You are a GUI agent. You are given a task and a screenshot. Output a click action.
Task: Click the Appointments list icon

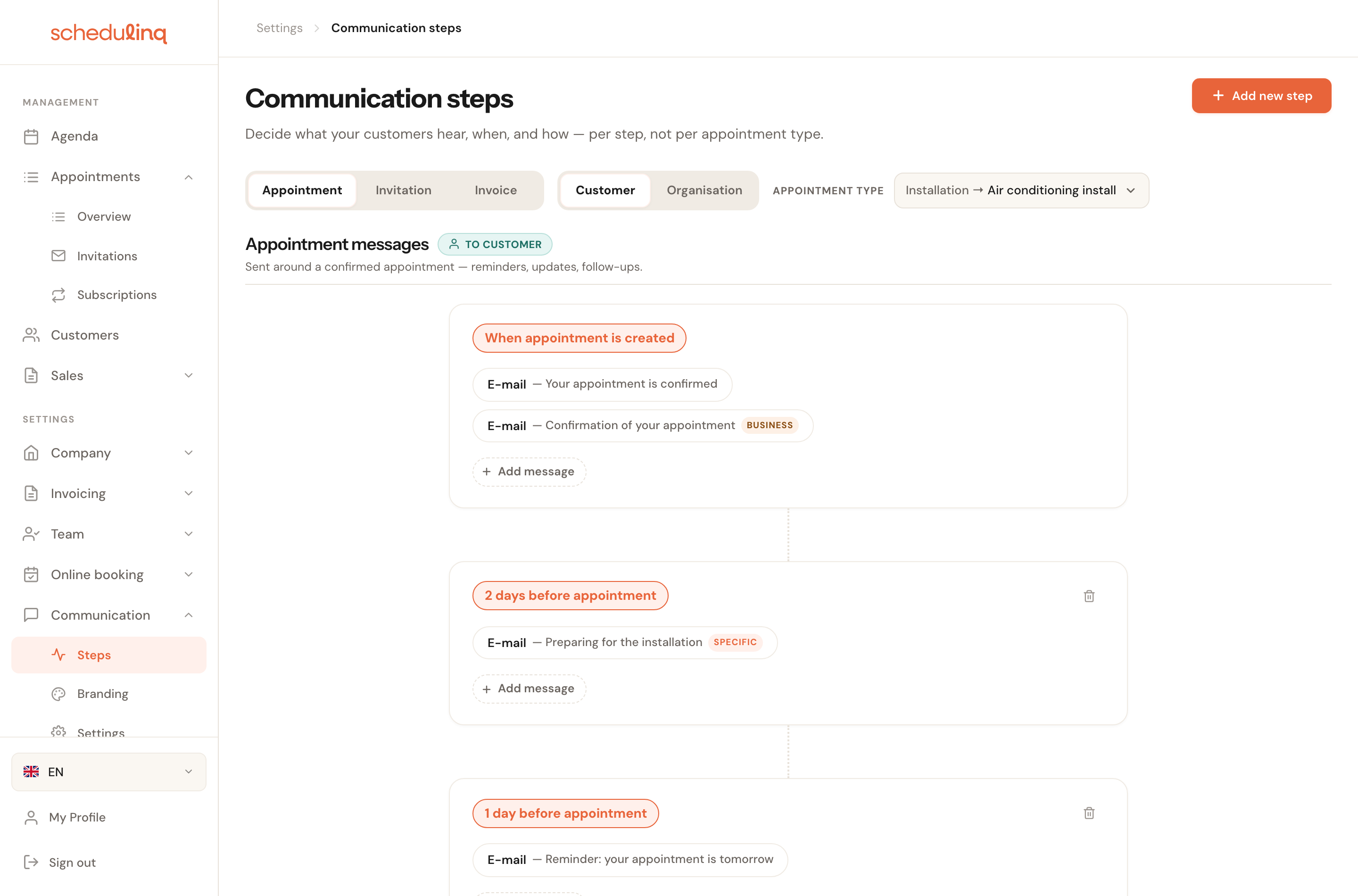31,177
